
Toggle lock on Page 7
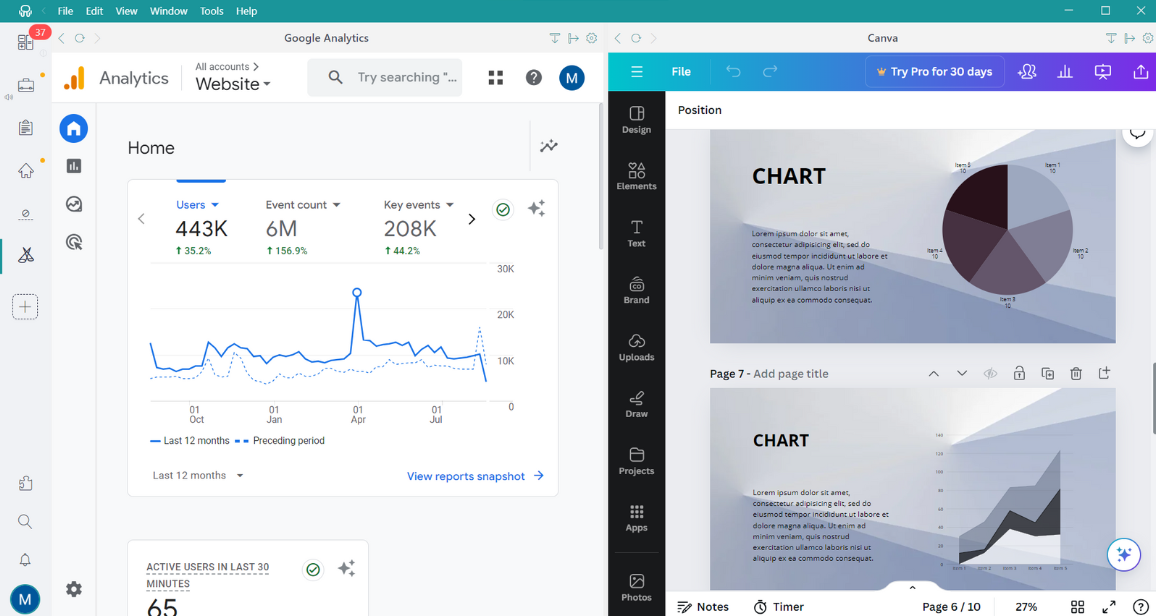pos(1019,374)
